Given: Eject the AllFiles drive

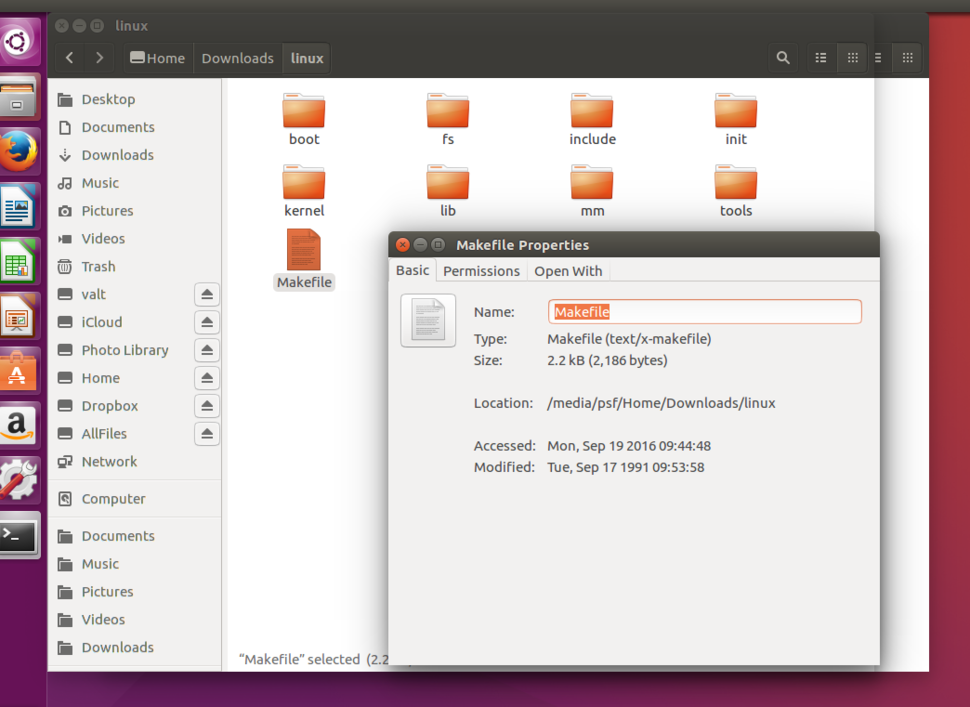Looking at the screenshot, I should tap(207, 434).
